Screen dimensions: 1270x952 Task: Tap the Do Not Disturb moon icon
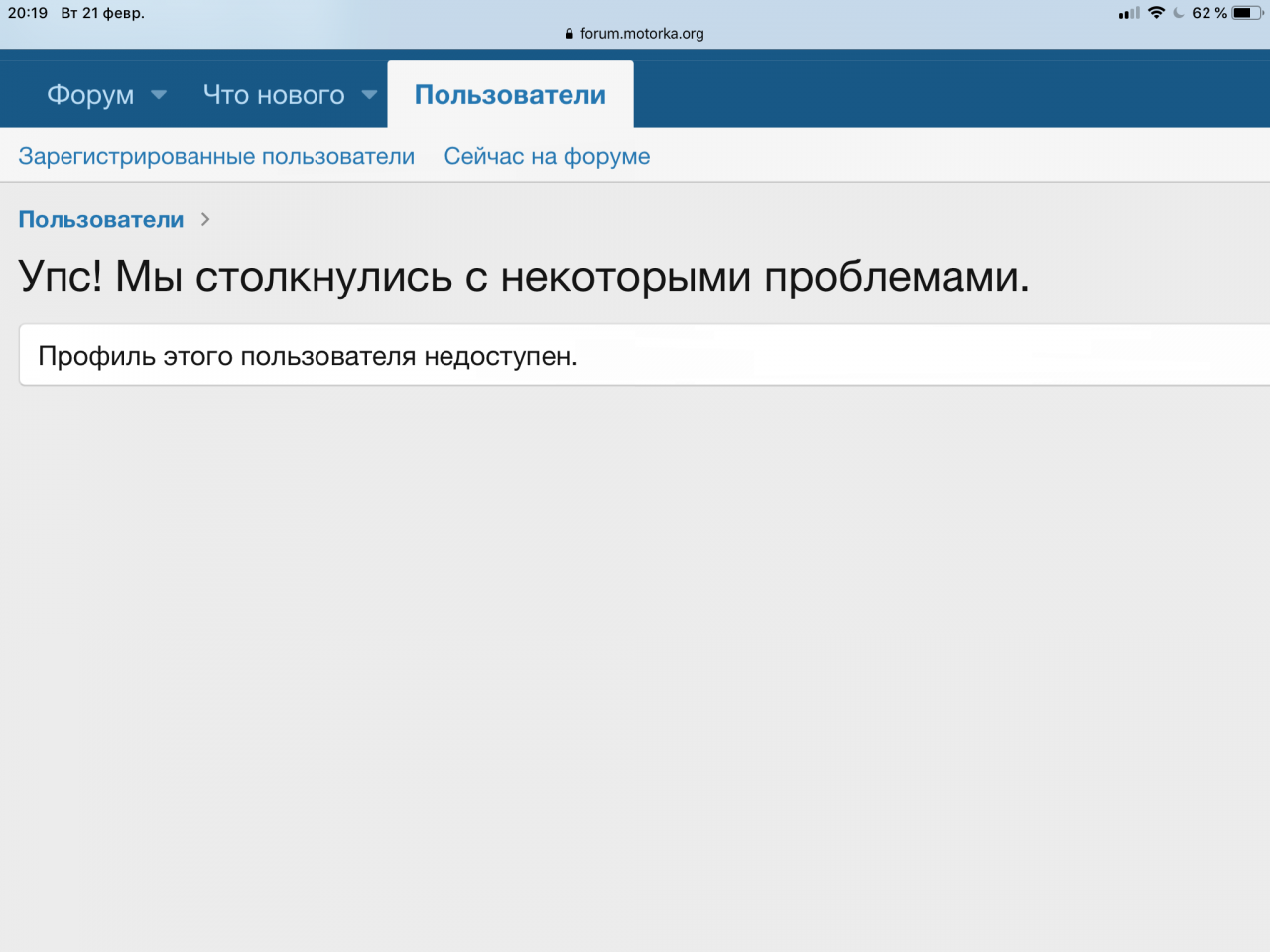click(1179, 13)
